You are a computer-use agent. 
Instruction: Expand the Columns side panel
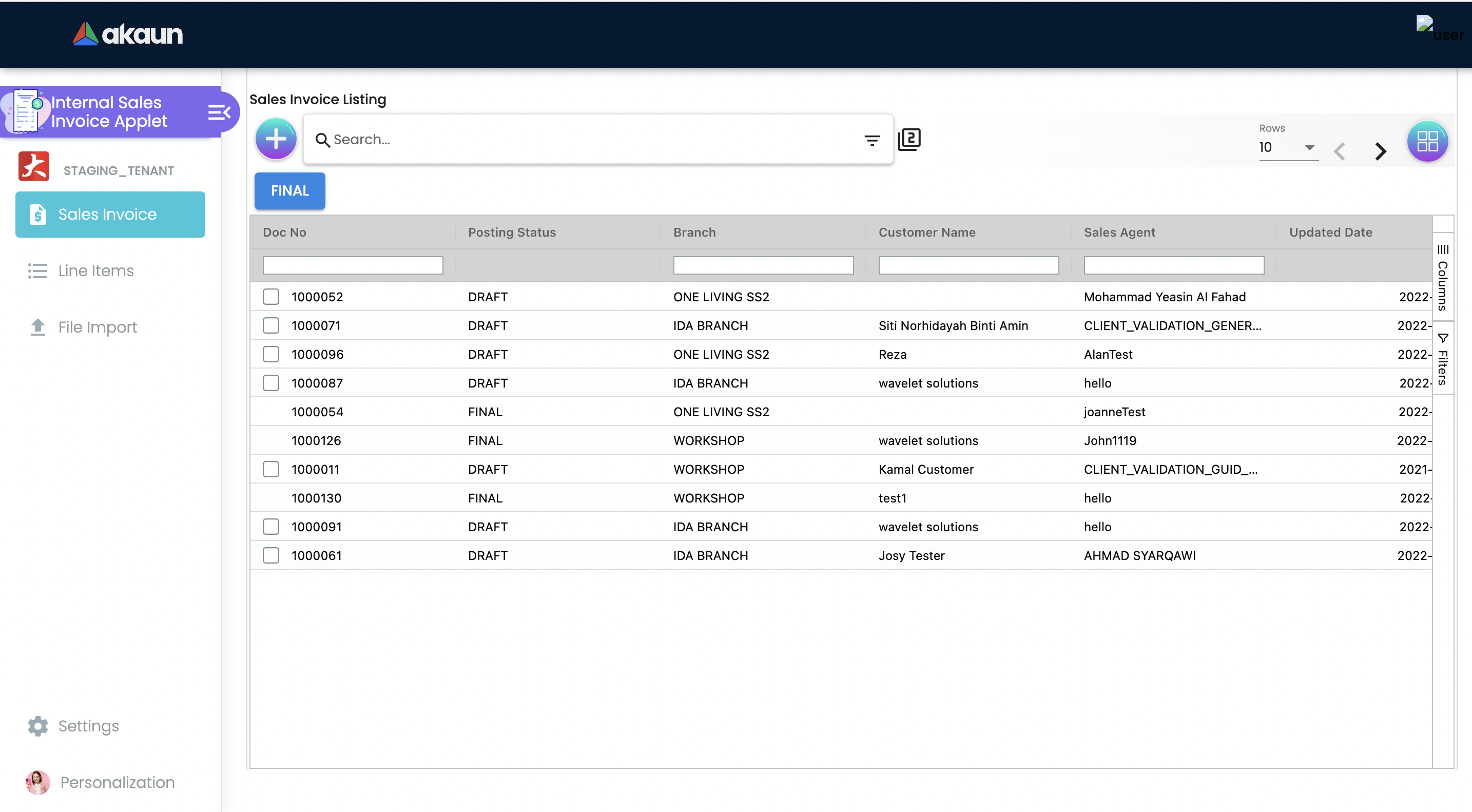[1442, 278]
